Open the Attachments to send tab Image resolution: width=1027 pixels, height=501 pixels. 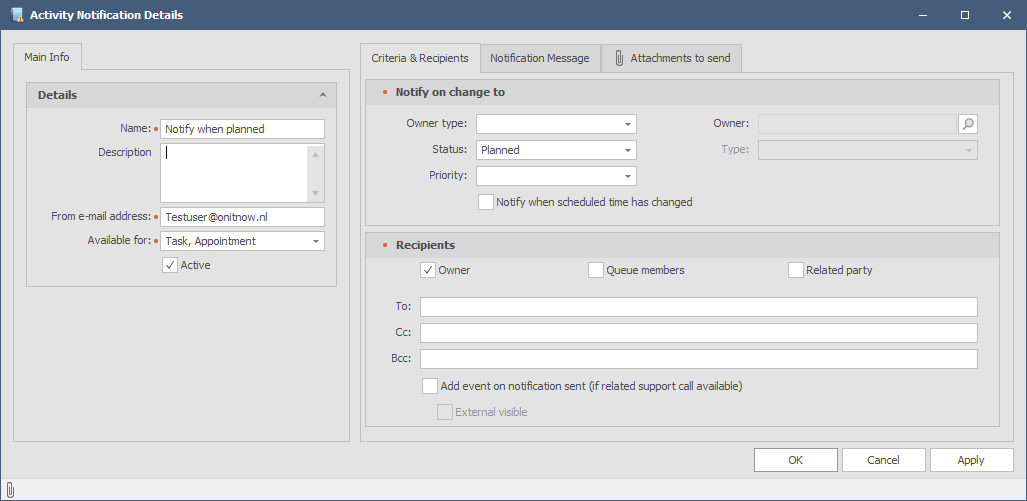(x=671, y=58)
